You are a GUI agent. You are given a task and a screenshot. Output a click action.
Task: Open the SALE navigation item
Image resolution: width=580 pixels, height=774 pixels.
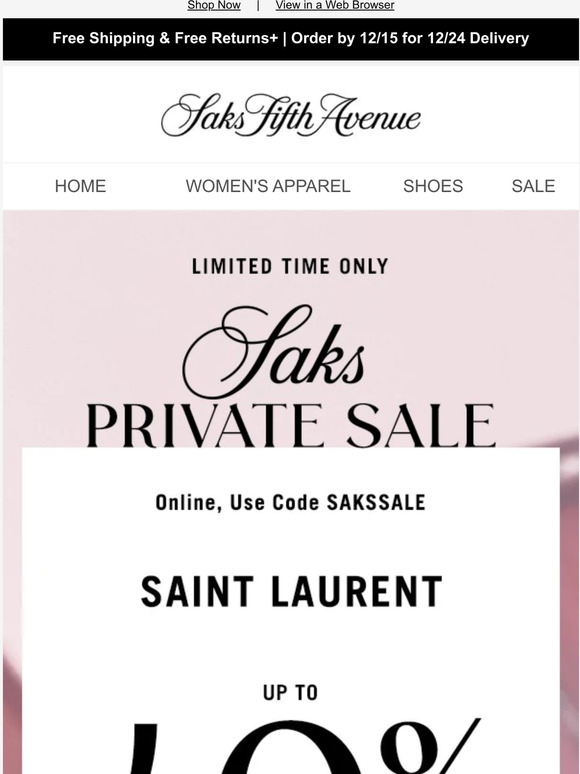(533, 186)
